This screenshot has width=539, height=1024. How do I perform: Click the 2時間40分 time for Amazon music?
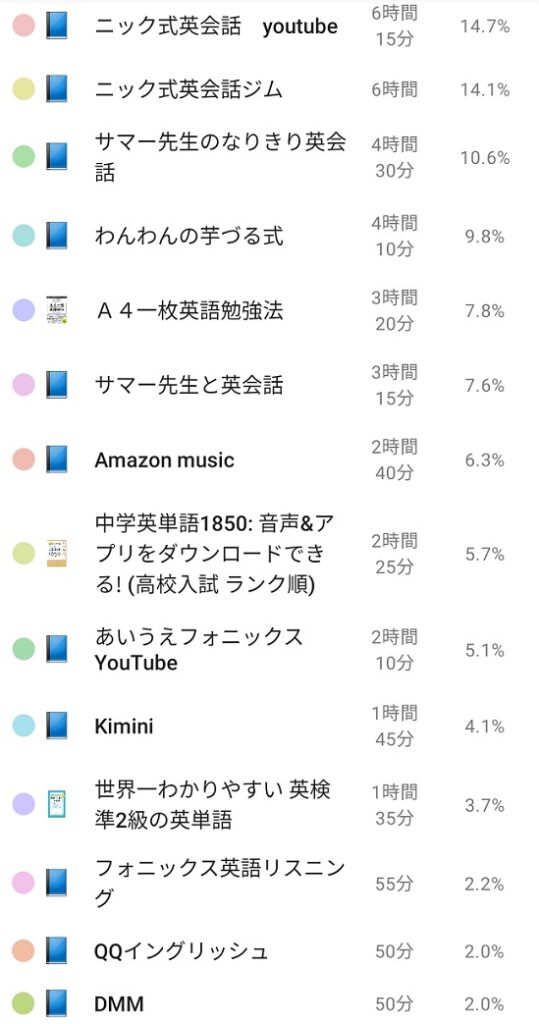395,460
